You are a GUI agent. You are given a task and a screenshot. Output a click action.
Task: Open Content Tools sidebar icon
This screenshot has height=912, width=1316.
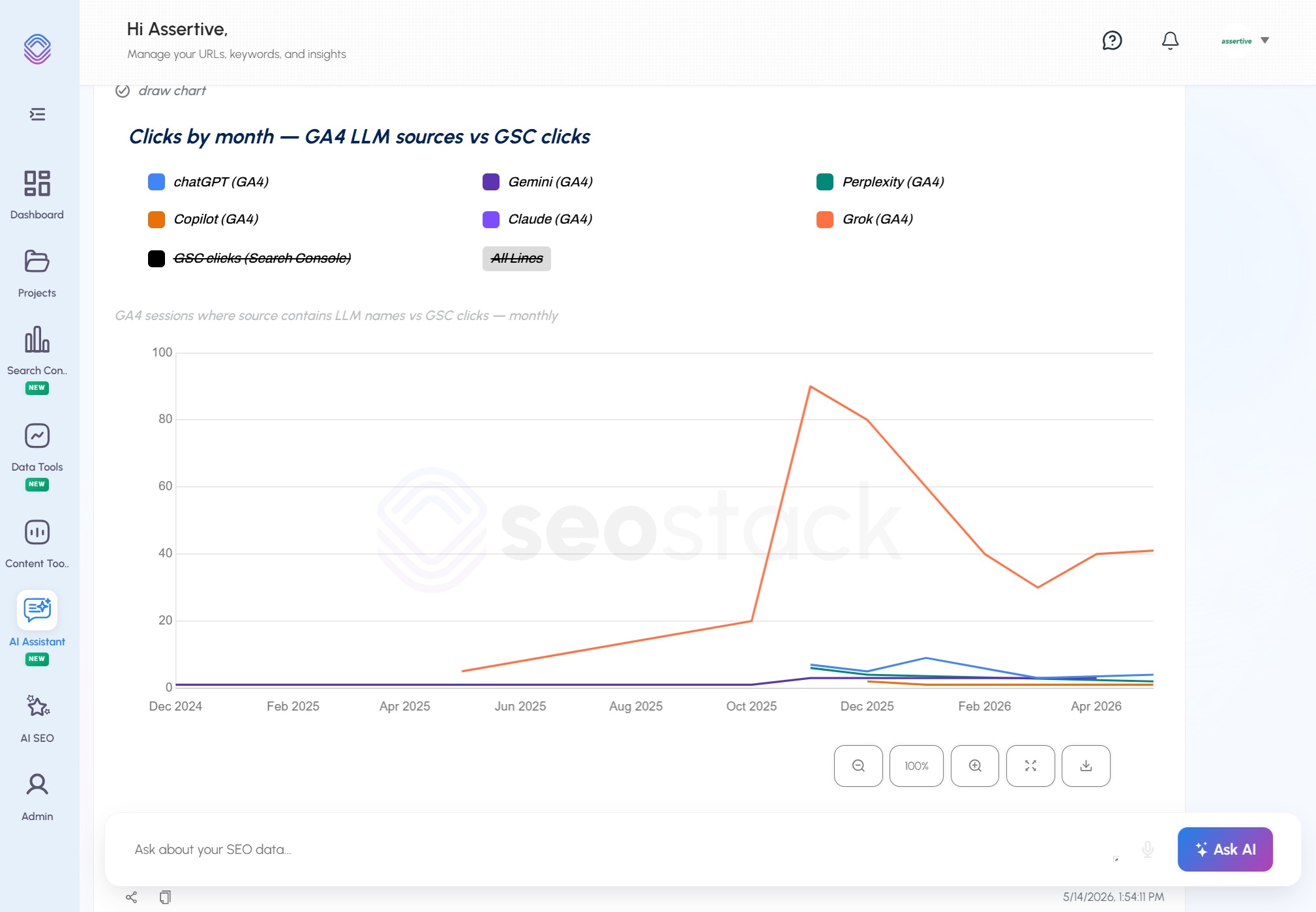37,532
